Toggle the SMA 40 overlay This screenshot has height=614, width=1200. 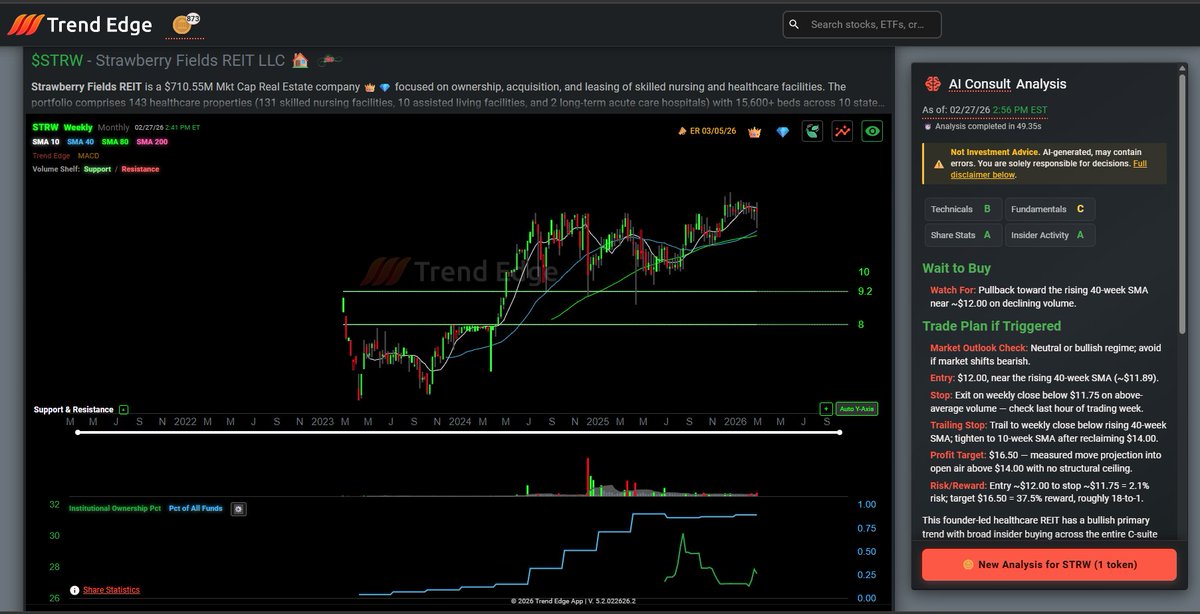[x=80, y=142]
